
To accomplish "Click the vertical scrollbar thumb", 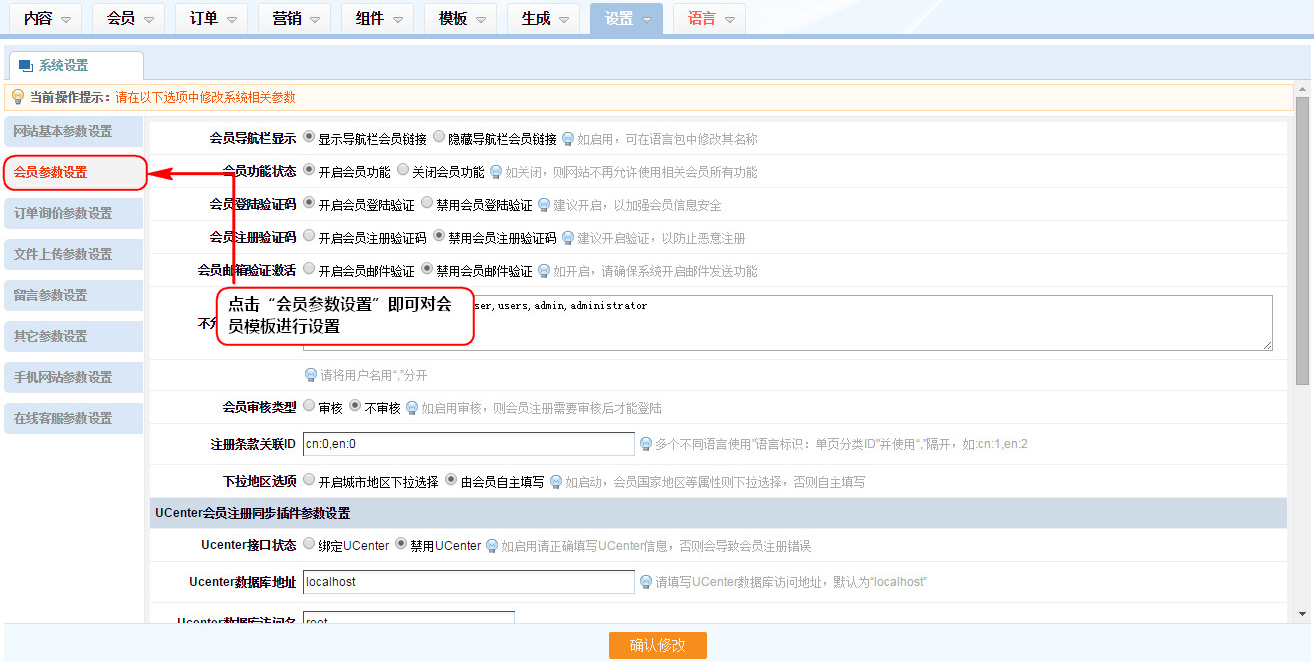I will click(x=1302, y=240).
